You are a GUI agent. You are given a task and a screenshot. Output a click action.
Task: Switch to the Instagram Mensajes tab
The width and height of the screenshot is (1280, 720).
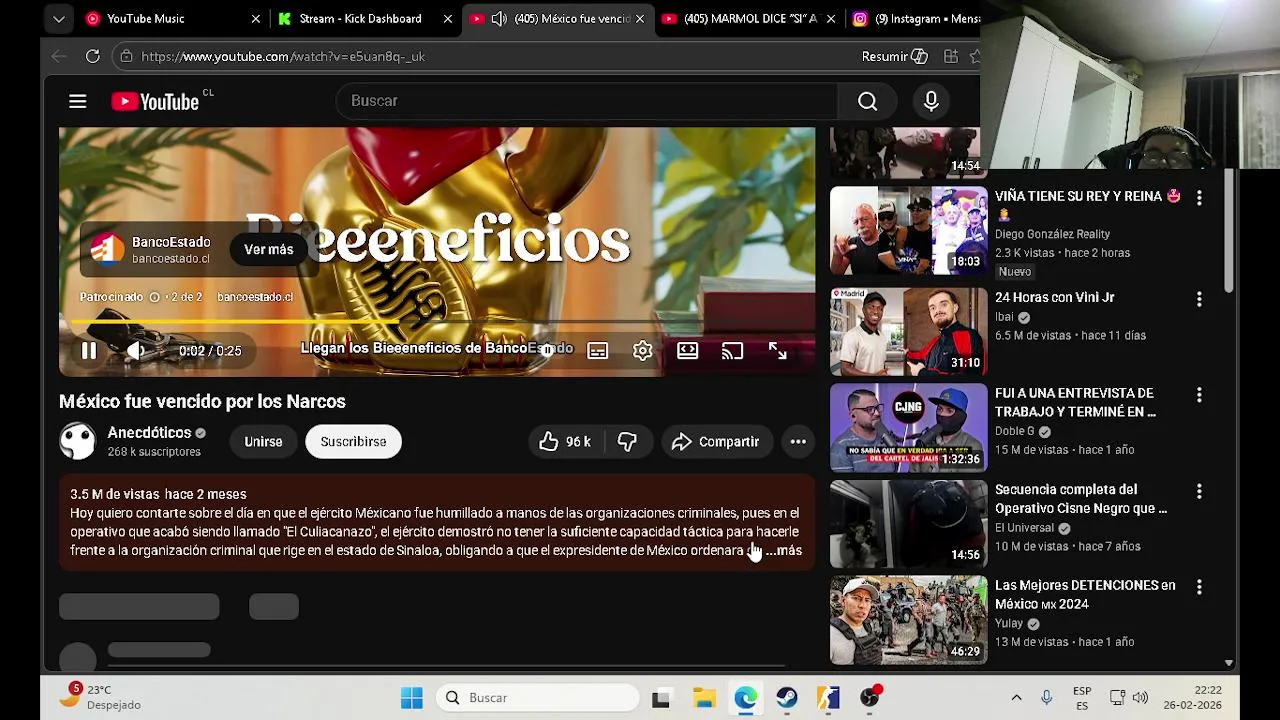(914, 18)
